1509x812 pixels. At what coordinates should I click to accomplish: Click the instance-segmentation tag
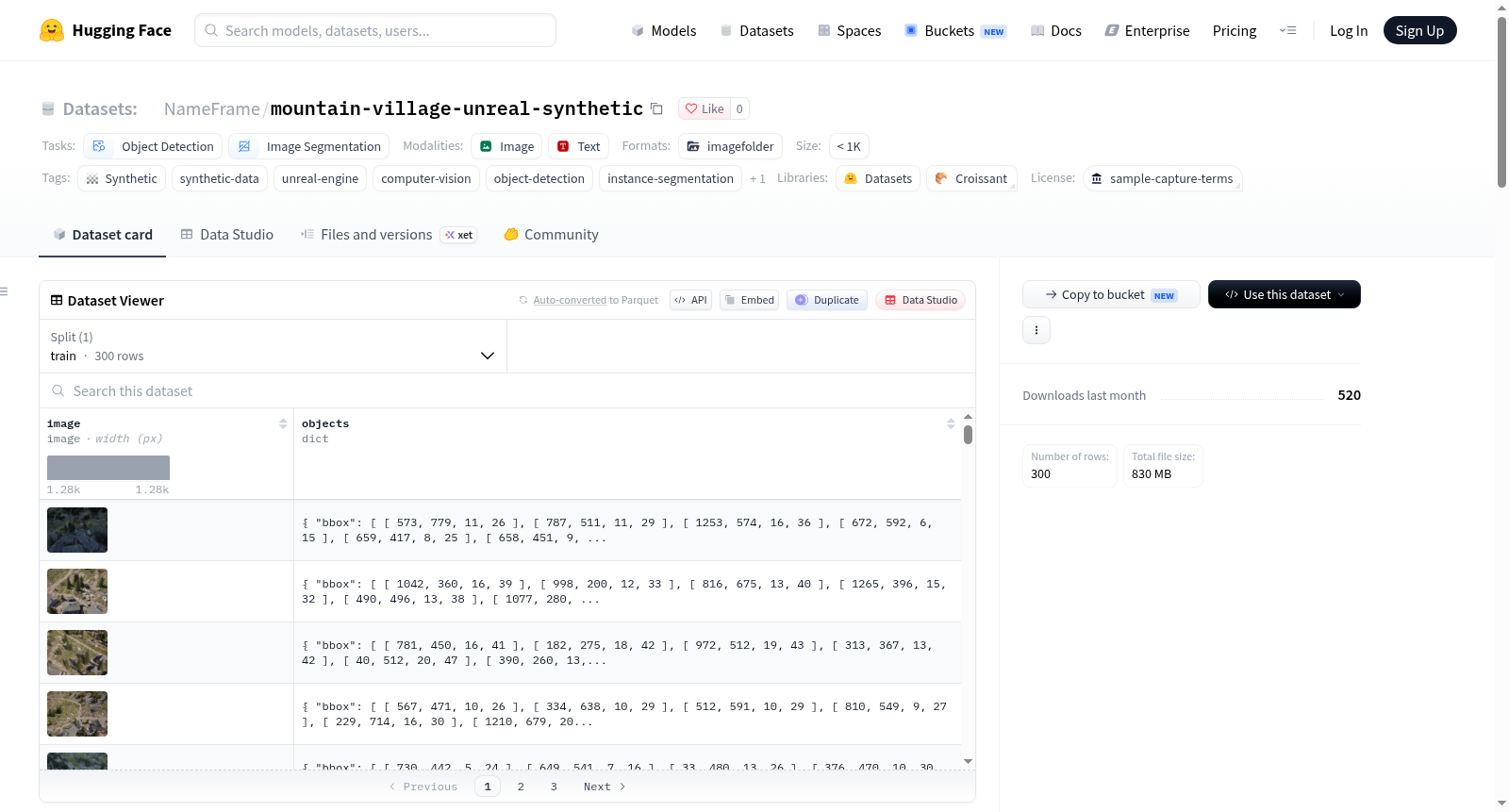(670, 178)
